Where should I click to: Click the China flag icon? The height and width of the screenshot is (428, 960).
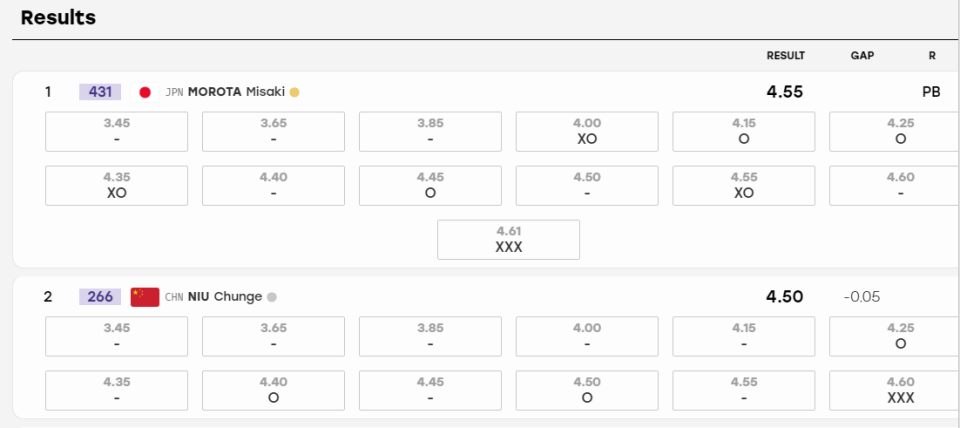click(x=145, y=297)
